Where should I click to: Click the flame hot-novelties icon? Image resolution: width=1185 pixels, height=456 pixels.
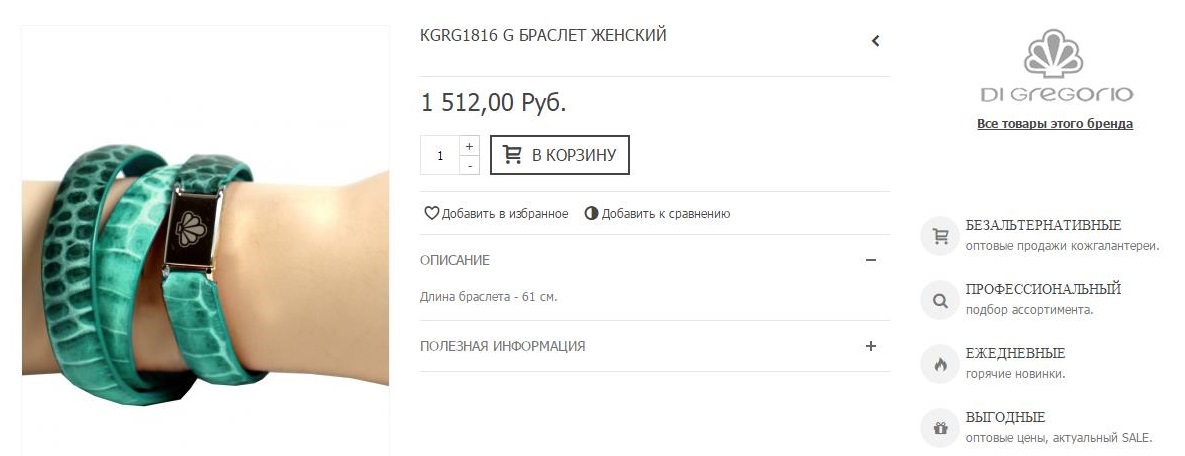[x=940, y=364]
